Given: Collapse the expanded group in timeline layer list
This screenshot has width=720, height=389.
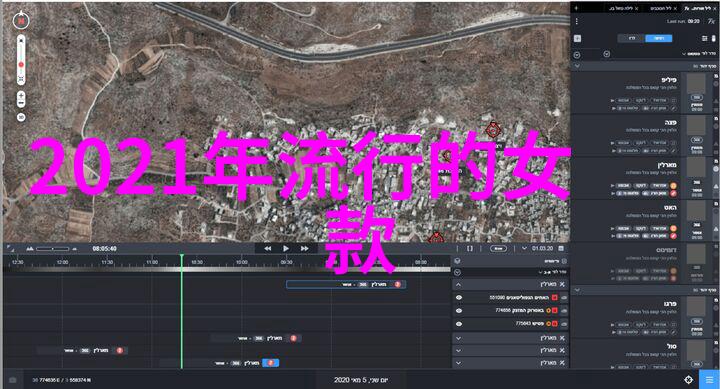Looking at the screenshot, I should pos(458,285).
